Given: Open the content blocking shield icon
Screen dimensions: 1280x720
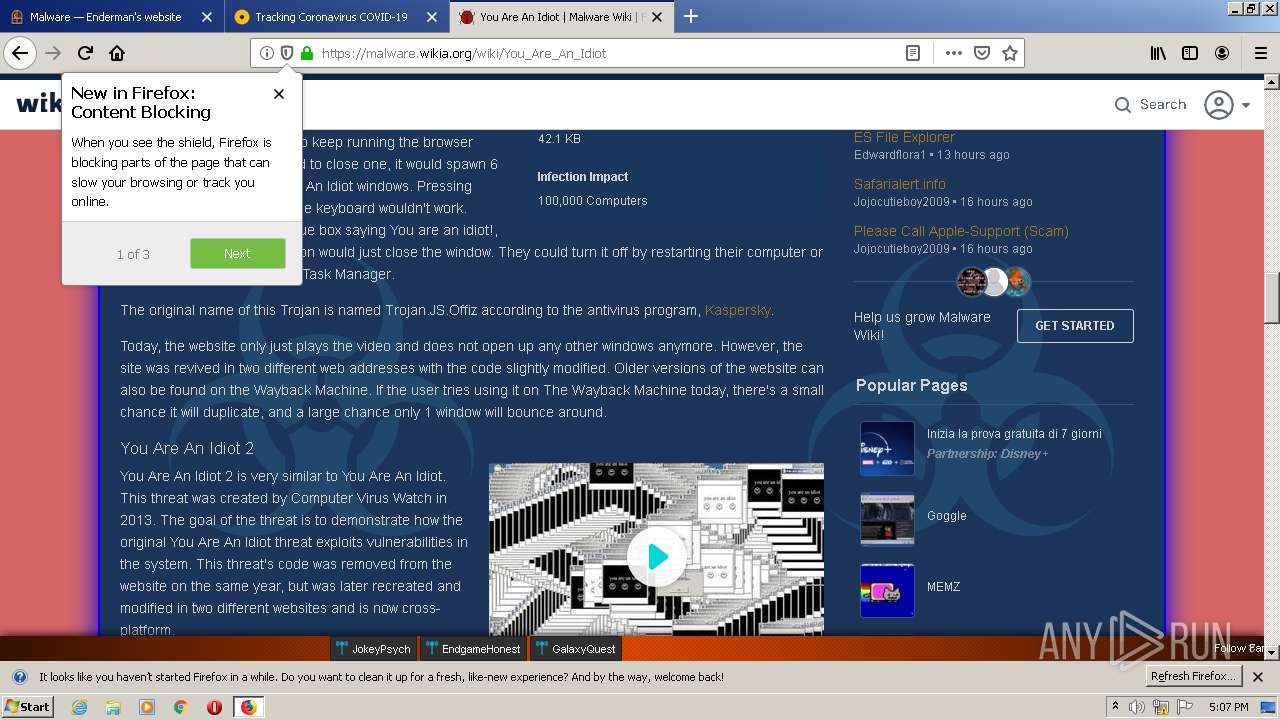Looking at the screenshot, I should click(x=286, y=53).
